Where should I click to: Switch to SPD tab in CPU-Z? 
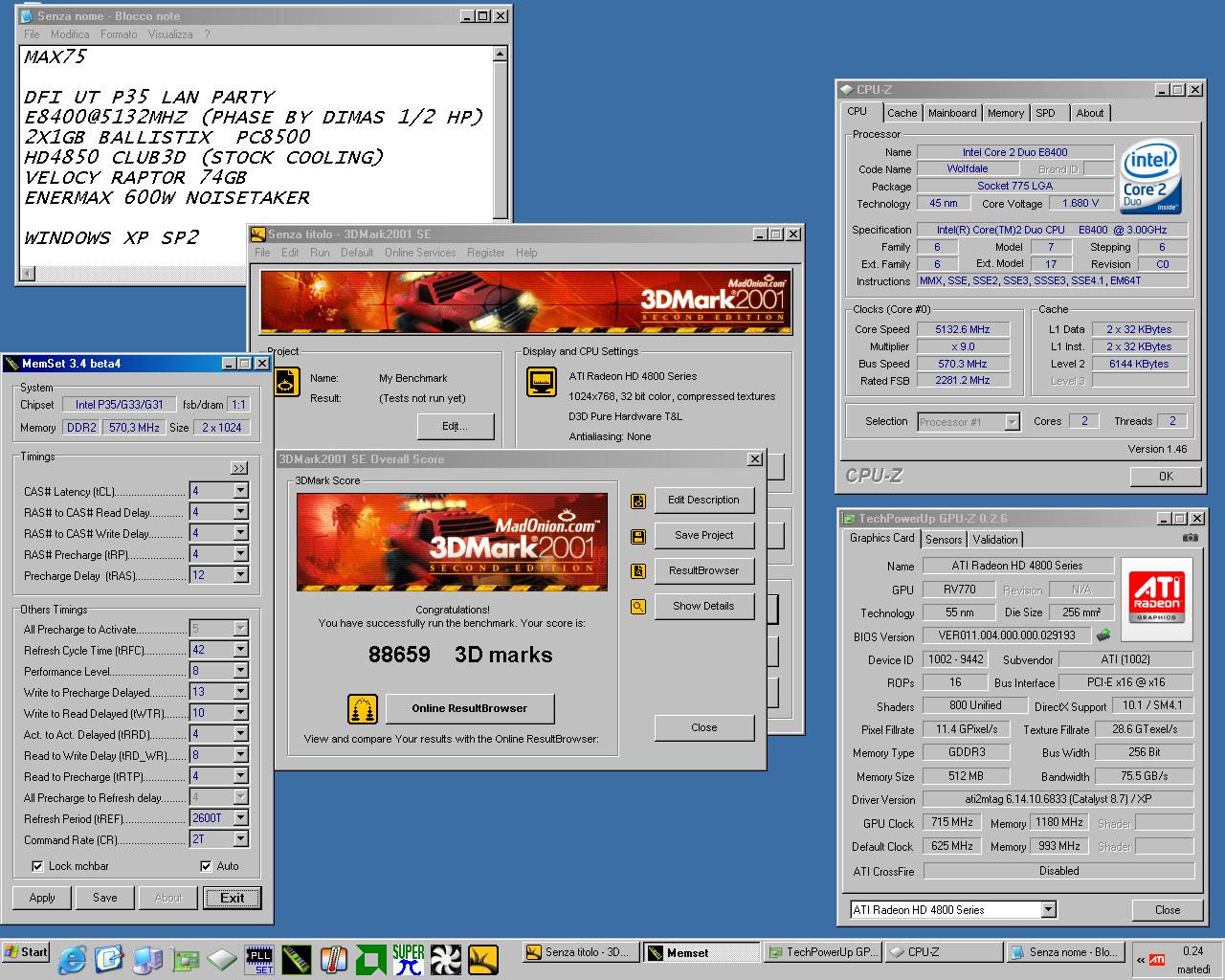click(1045, 113)
